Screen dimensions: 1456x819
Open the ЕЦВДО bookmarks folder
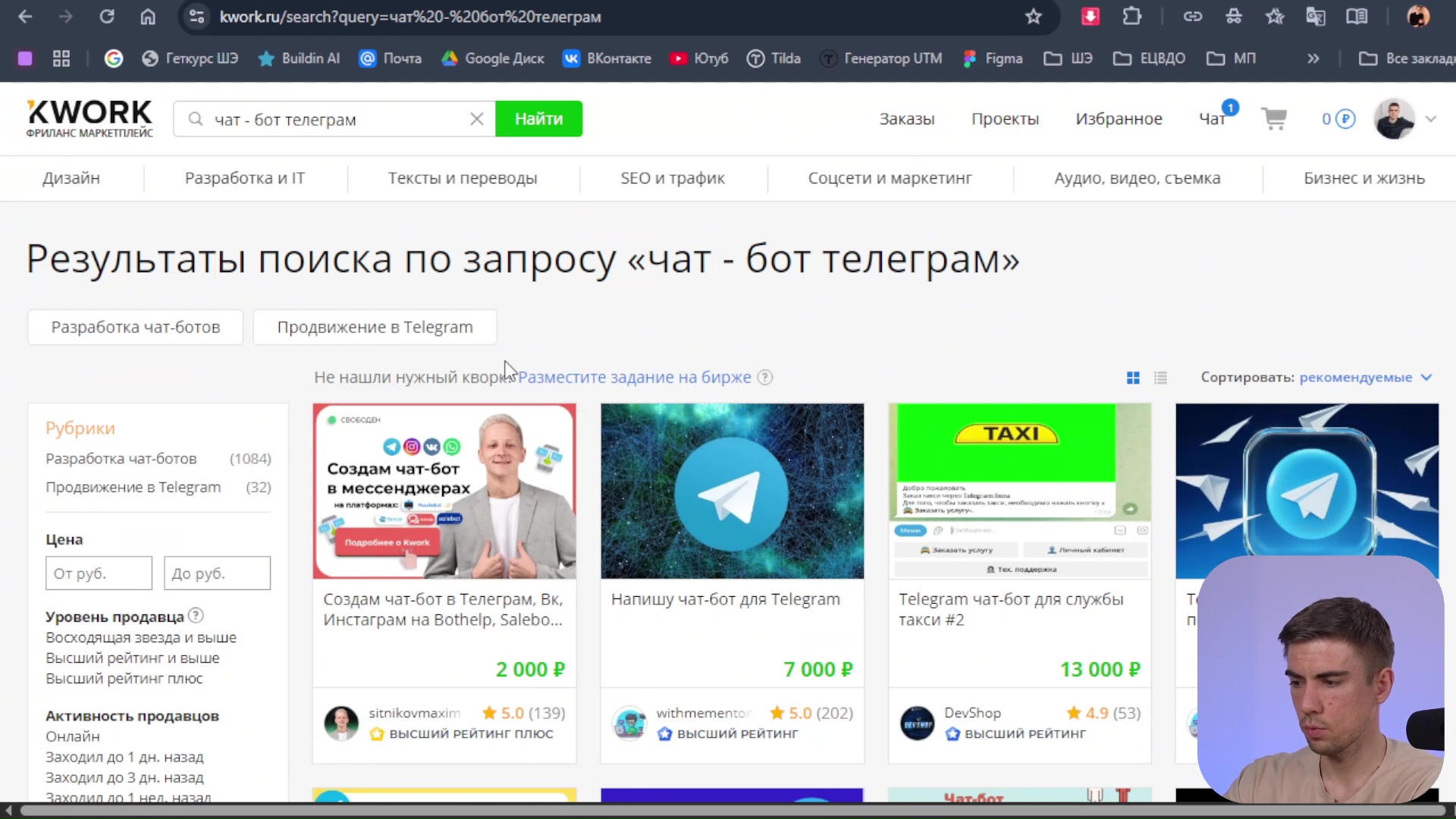pyautogui.click(x=1149, y=58)
